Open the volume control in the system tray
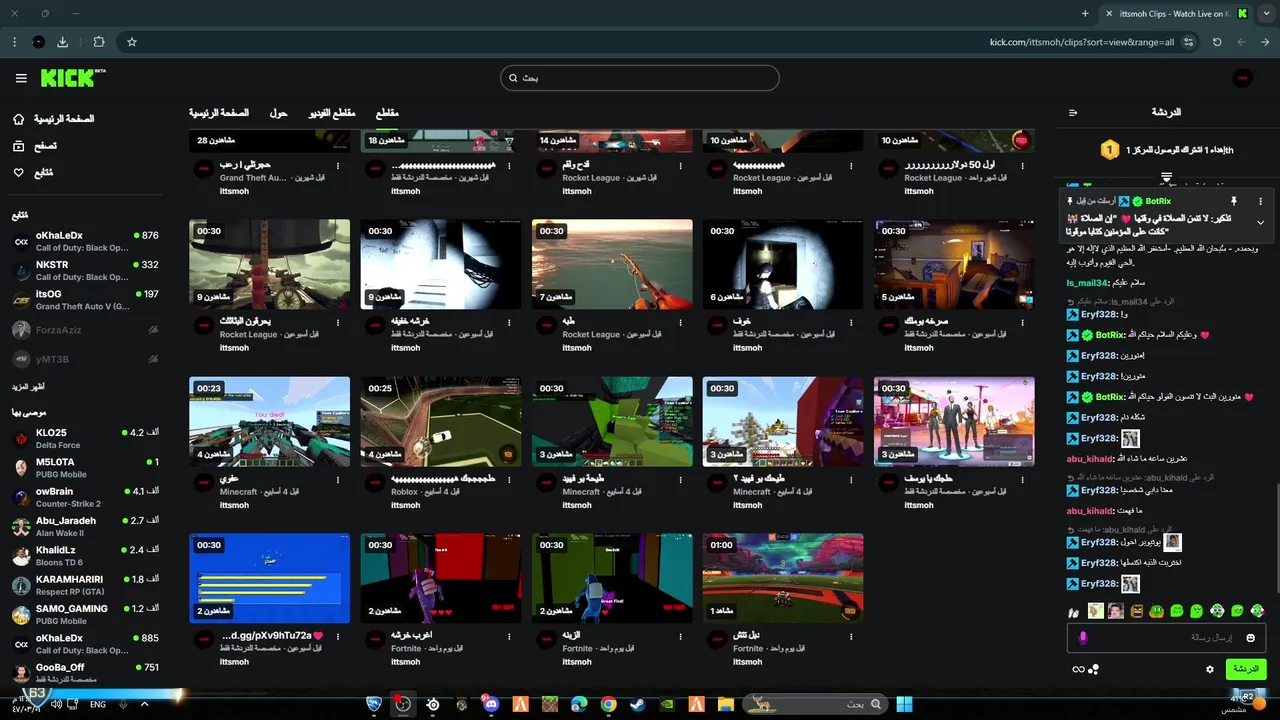The width and height of the screenshot is (1280, 720). [x=56, y=704]
